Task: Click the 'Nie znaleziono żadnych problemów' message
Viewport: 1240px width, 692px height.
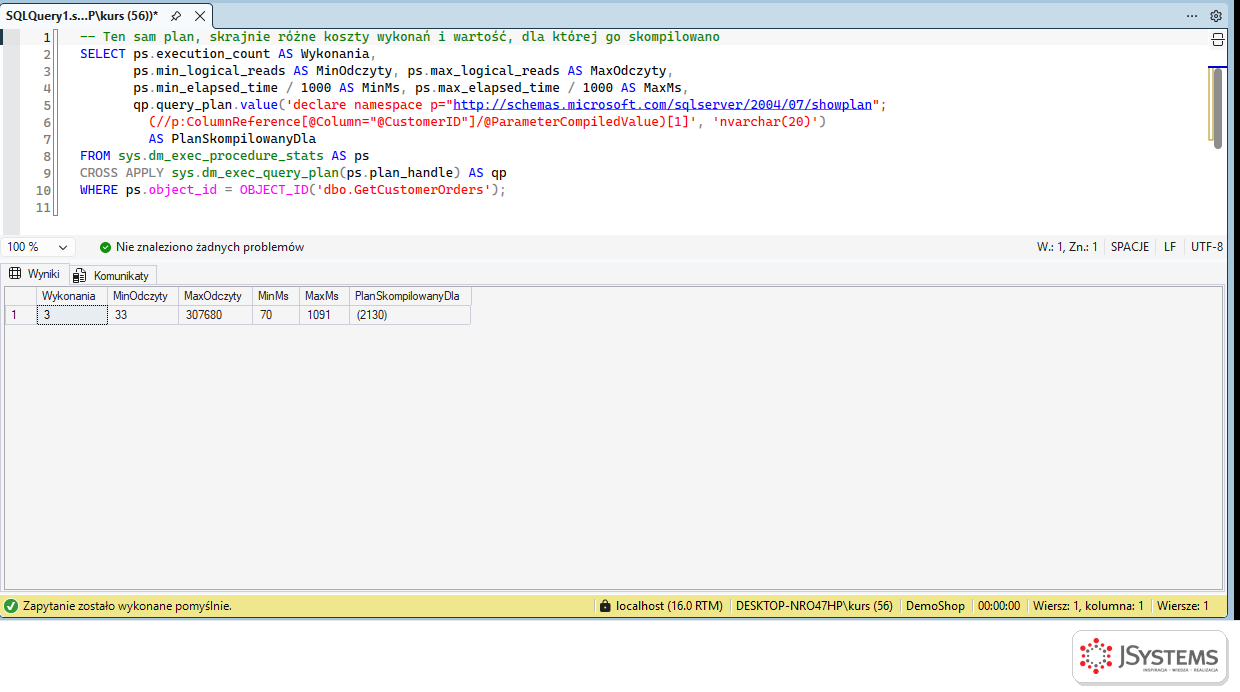Action: [210, 247]
